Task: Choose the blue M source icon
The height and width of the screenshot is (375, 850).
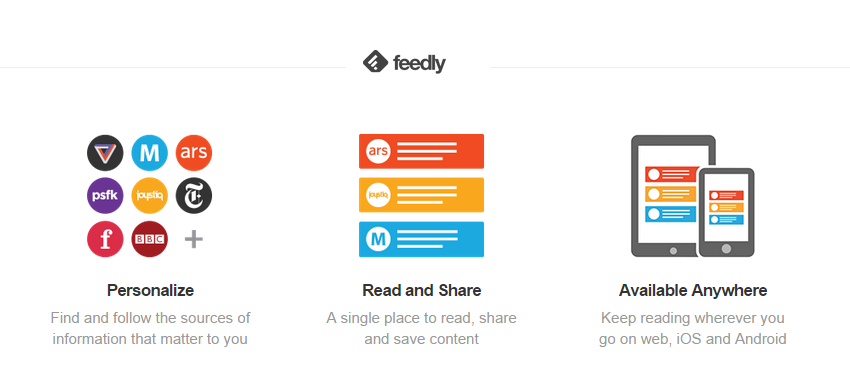Action: tap(150, 153)
